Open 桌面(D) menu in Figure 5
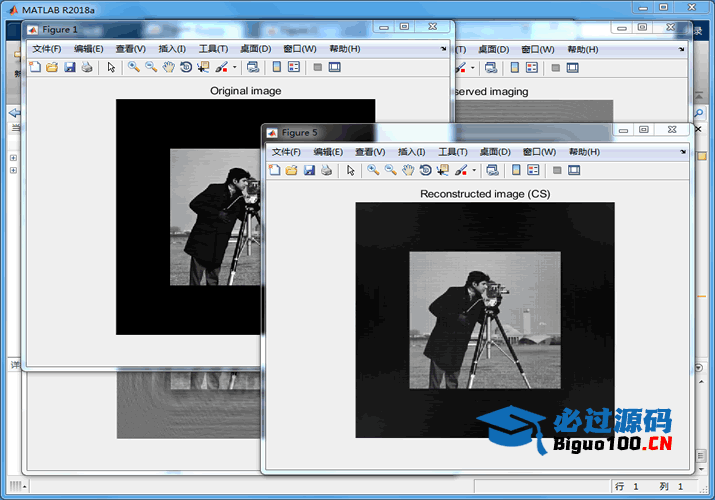 click(x=495, y=152)
